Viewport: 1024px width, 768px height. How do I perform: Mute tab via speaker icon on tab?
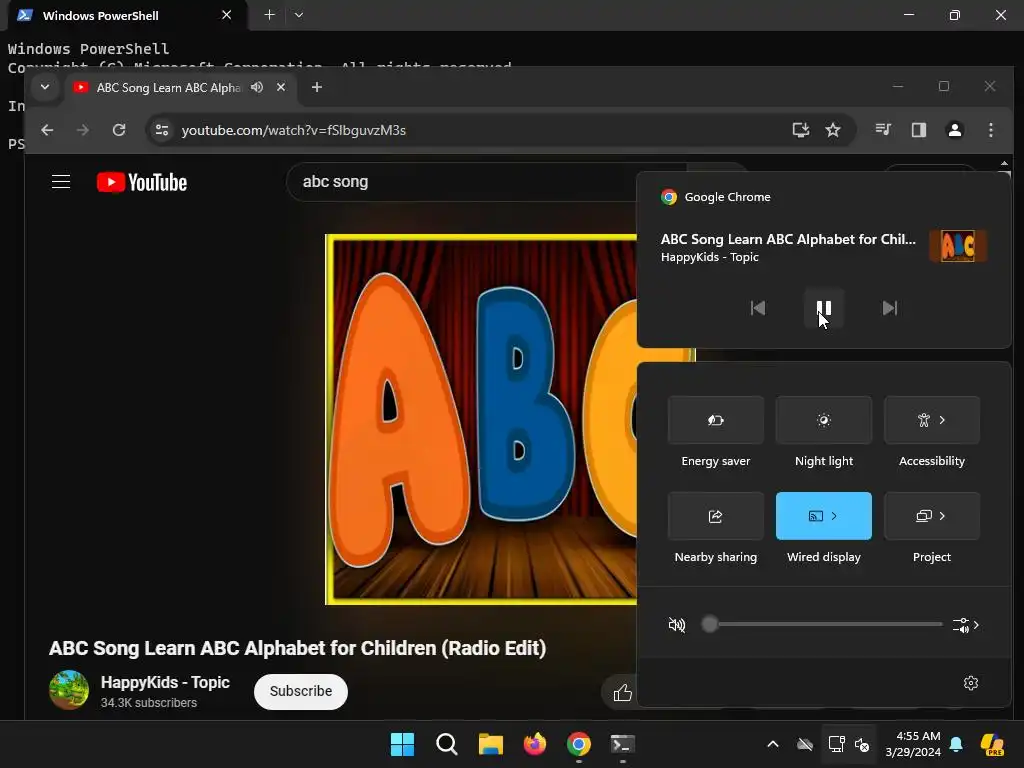click(x=257, y=87)
